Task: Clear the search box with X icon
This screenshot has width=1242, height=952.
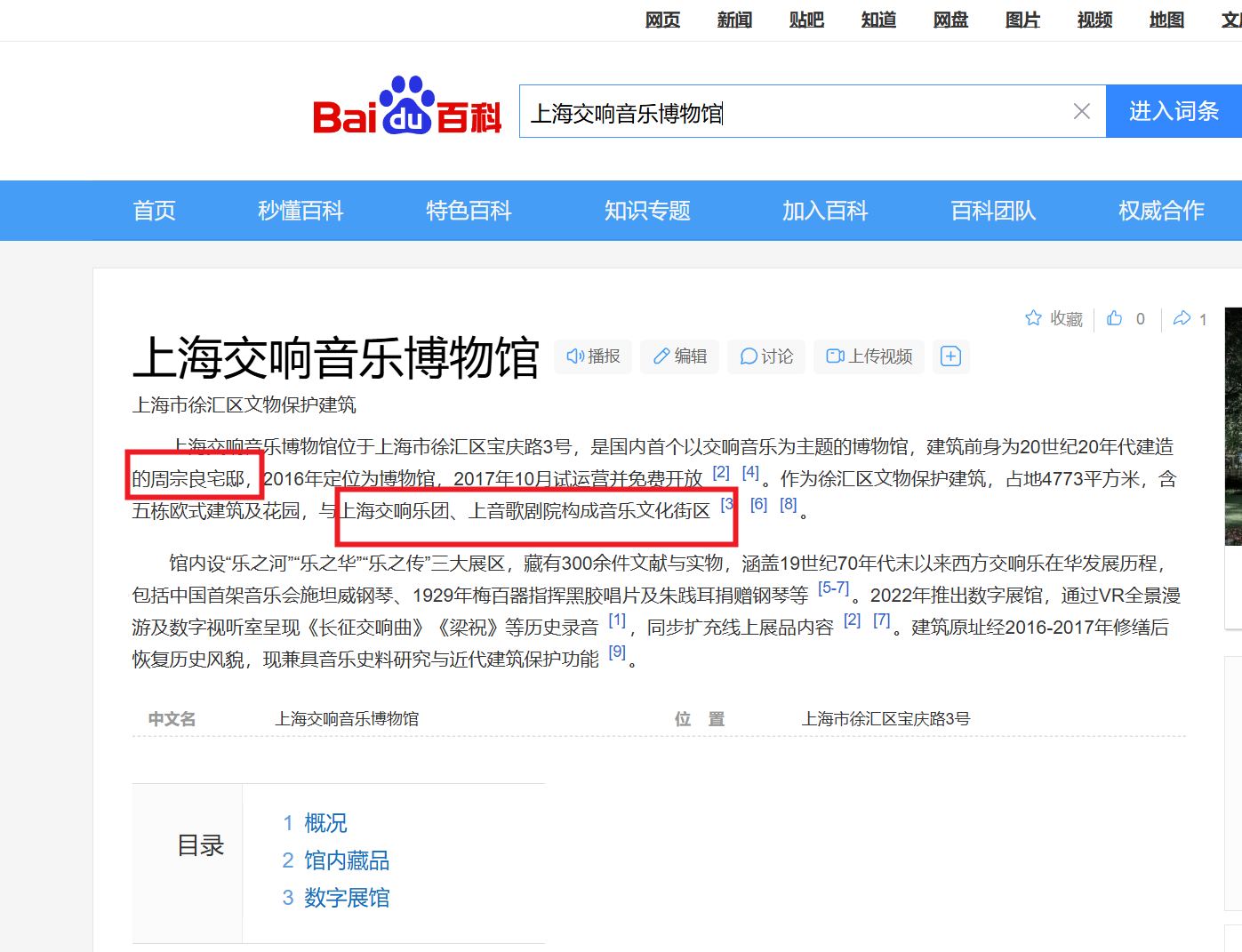Action: 1081,111
